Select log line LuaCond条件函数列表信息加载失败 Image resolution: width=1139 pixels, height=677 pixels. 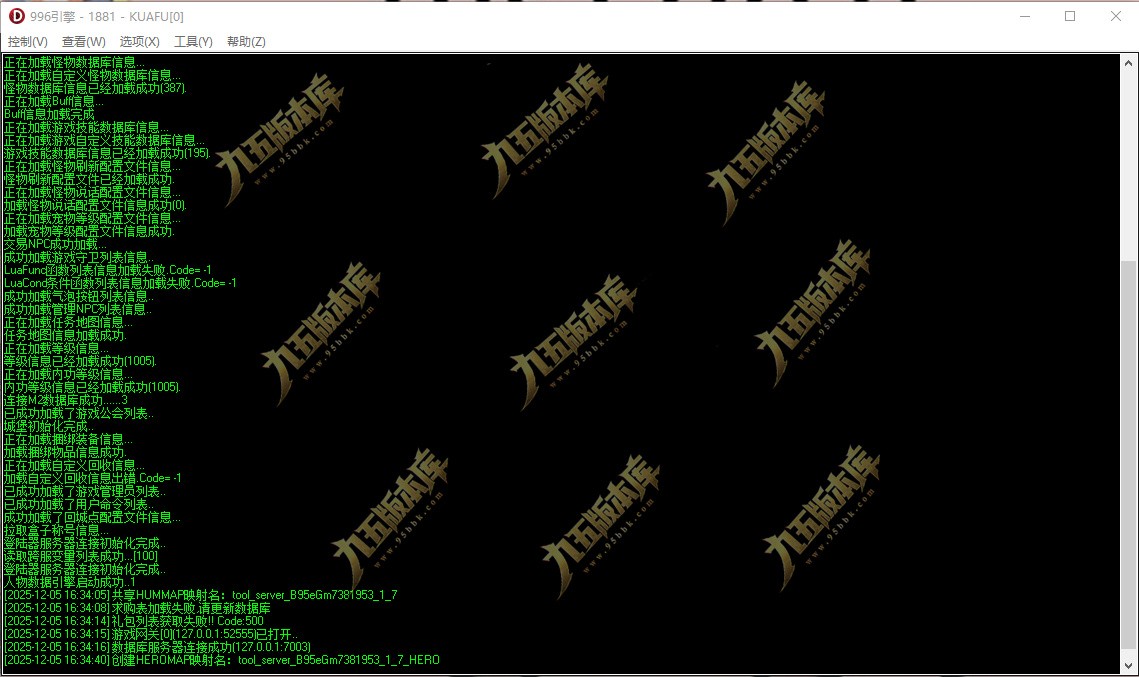coord(120,283)
